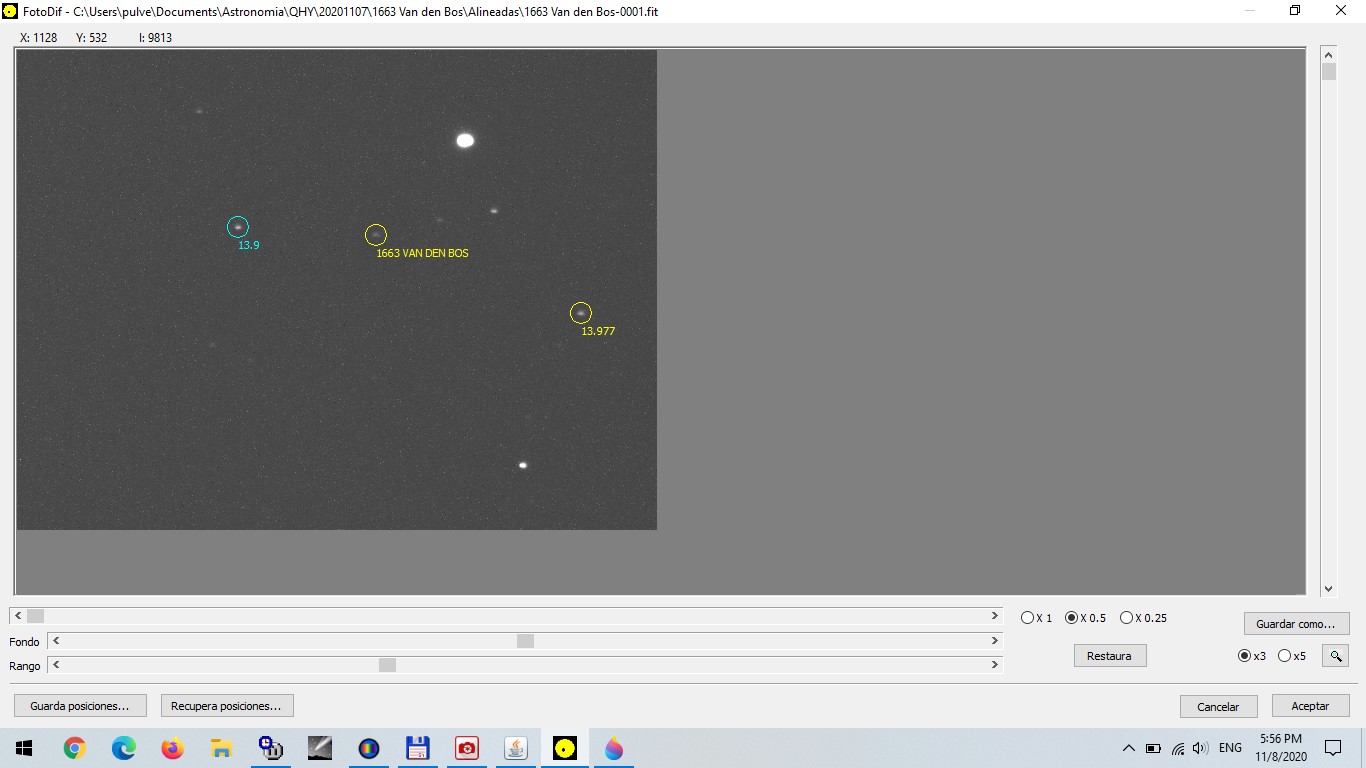Select the x5 magnifier radio button
Viewport: 1366px width, 768px height.
(1292, 656)
